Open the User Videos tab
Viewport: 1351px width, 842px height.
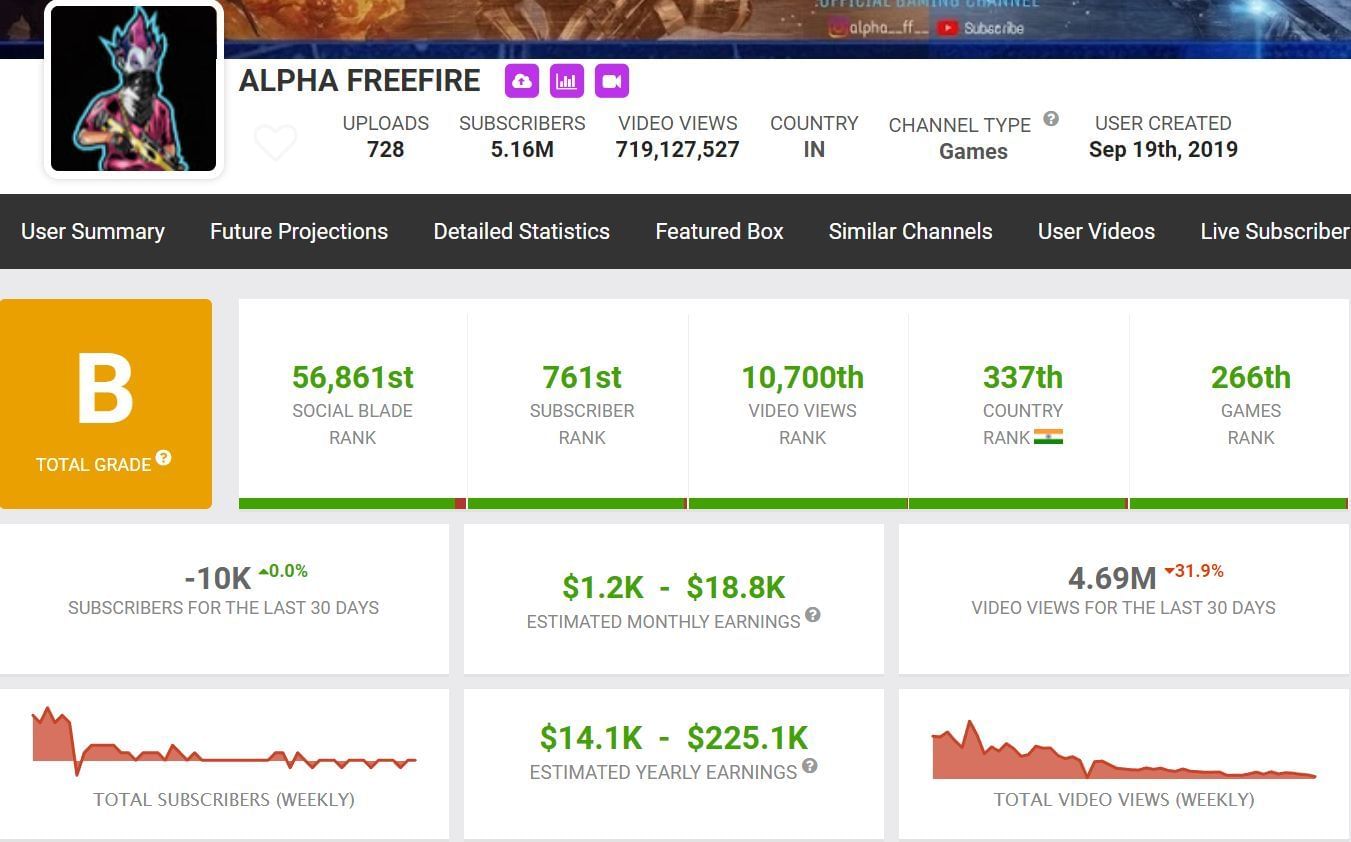click(1096, 231)
